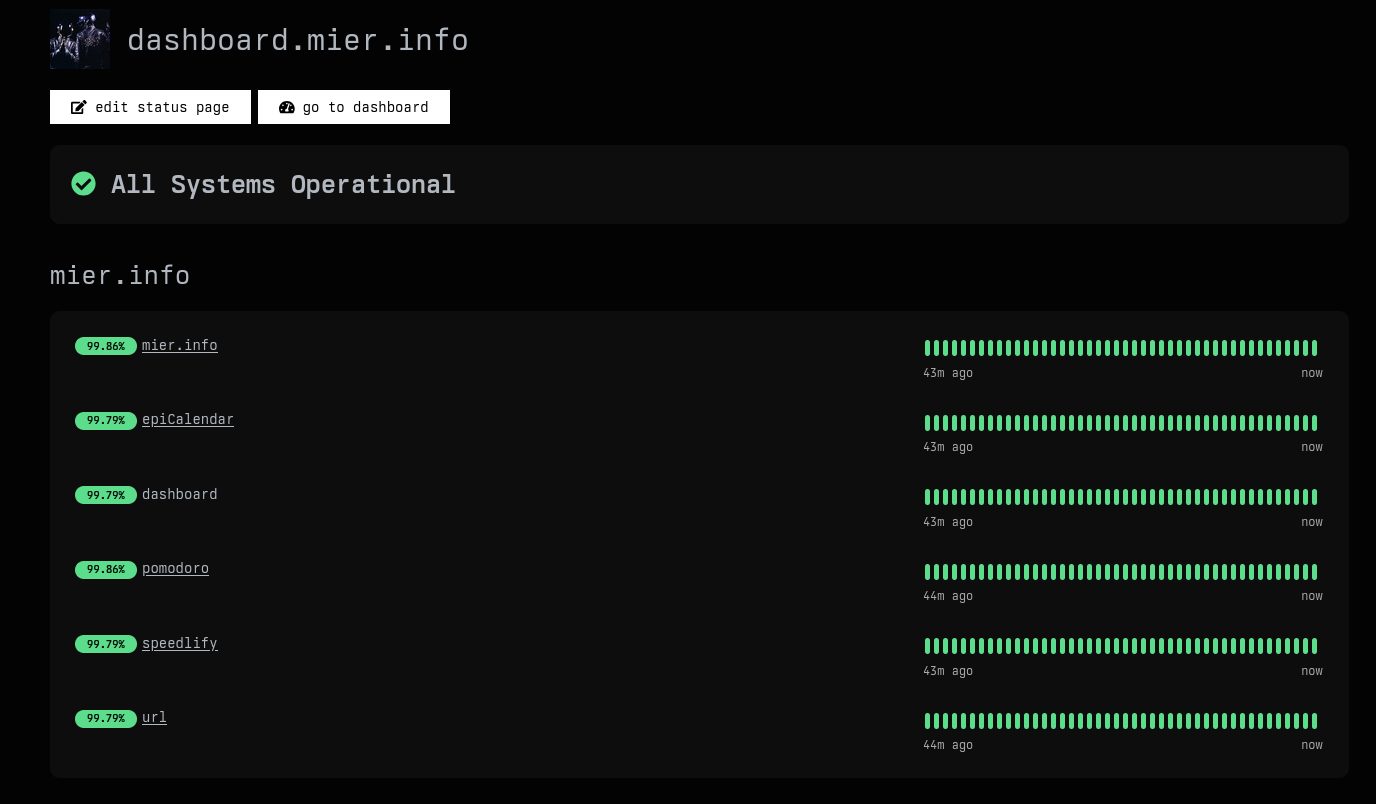Open the url monitor link

[x=154, y=717]
